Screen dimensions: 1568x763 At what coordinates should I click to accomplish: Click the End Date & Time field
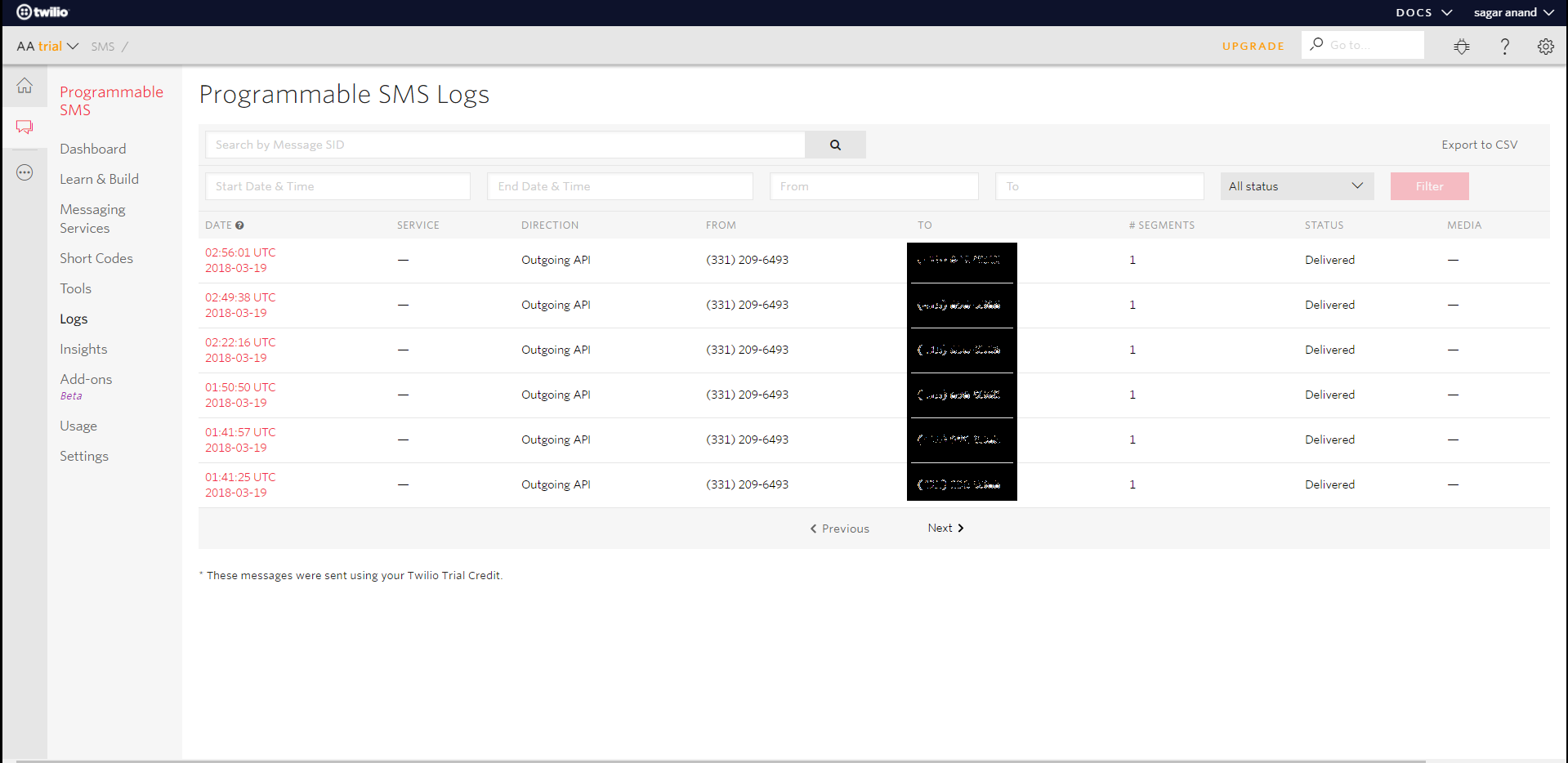tap(620, 186)
